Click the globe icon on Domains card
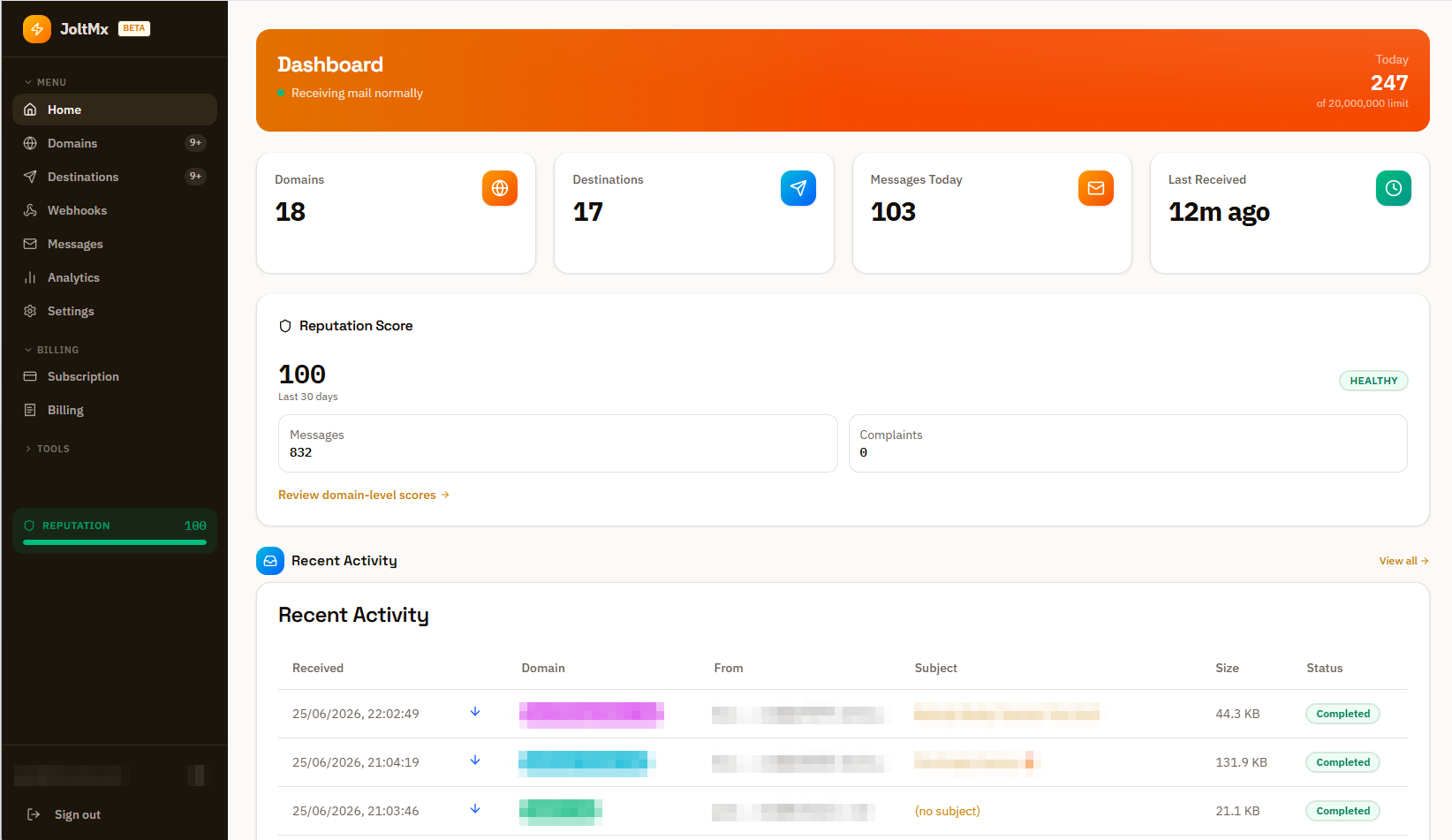 [500, 188]
